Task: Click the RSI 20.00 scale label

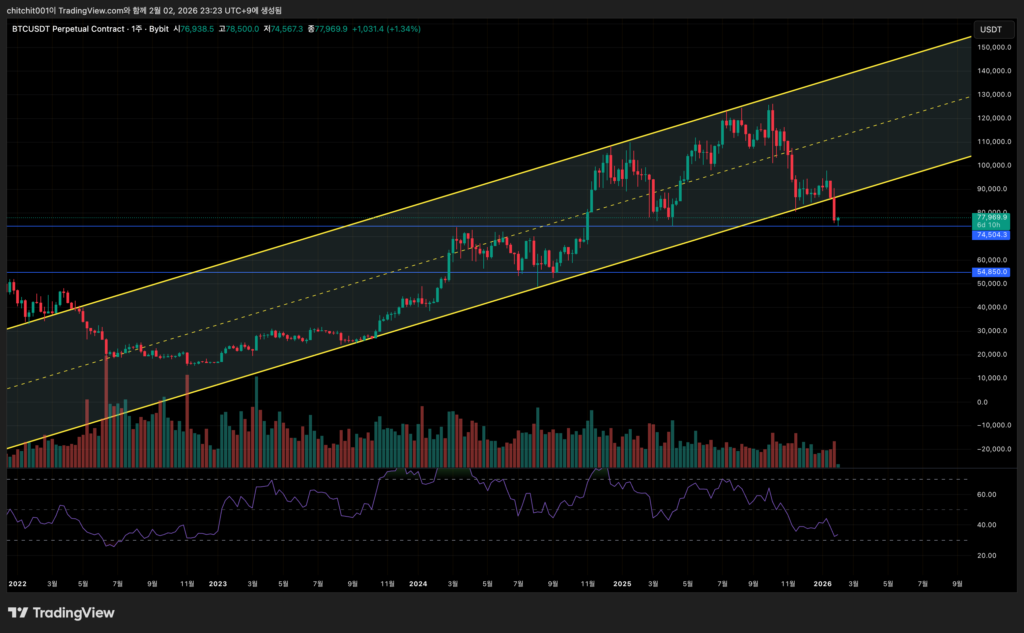Action: point(987,554)
